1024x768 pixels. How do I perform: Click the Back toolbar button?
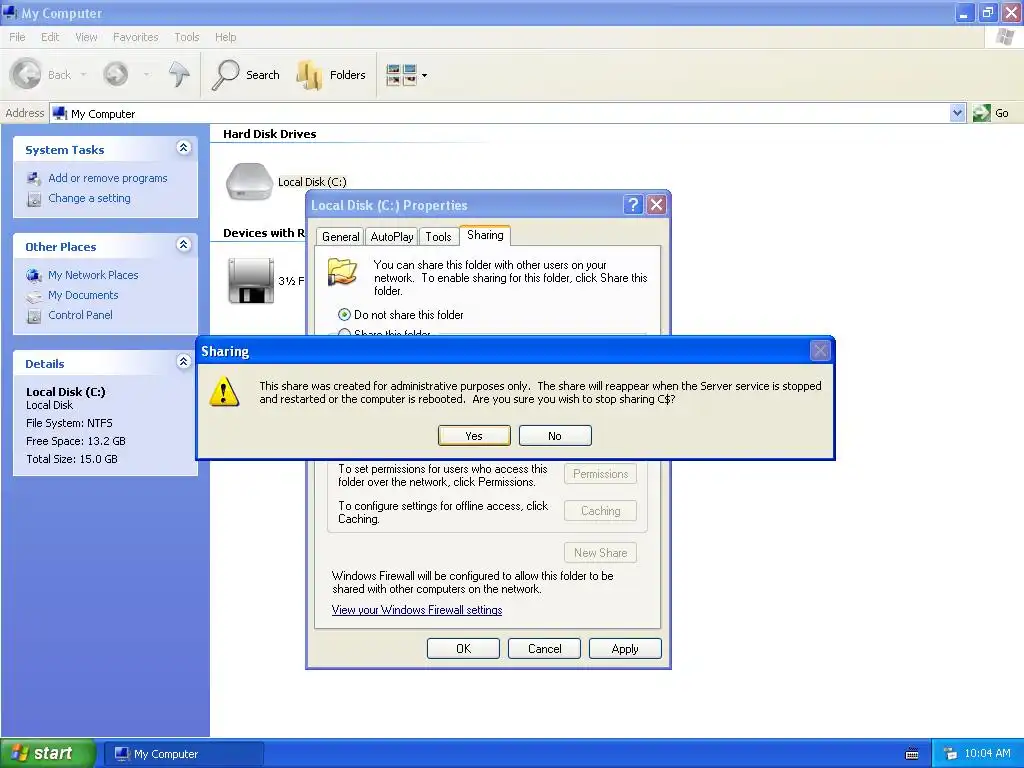(40, 74)
